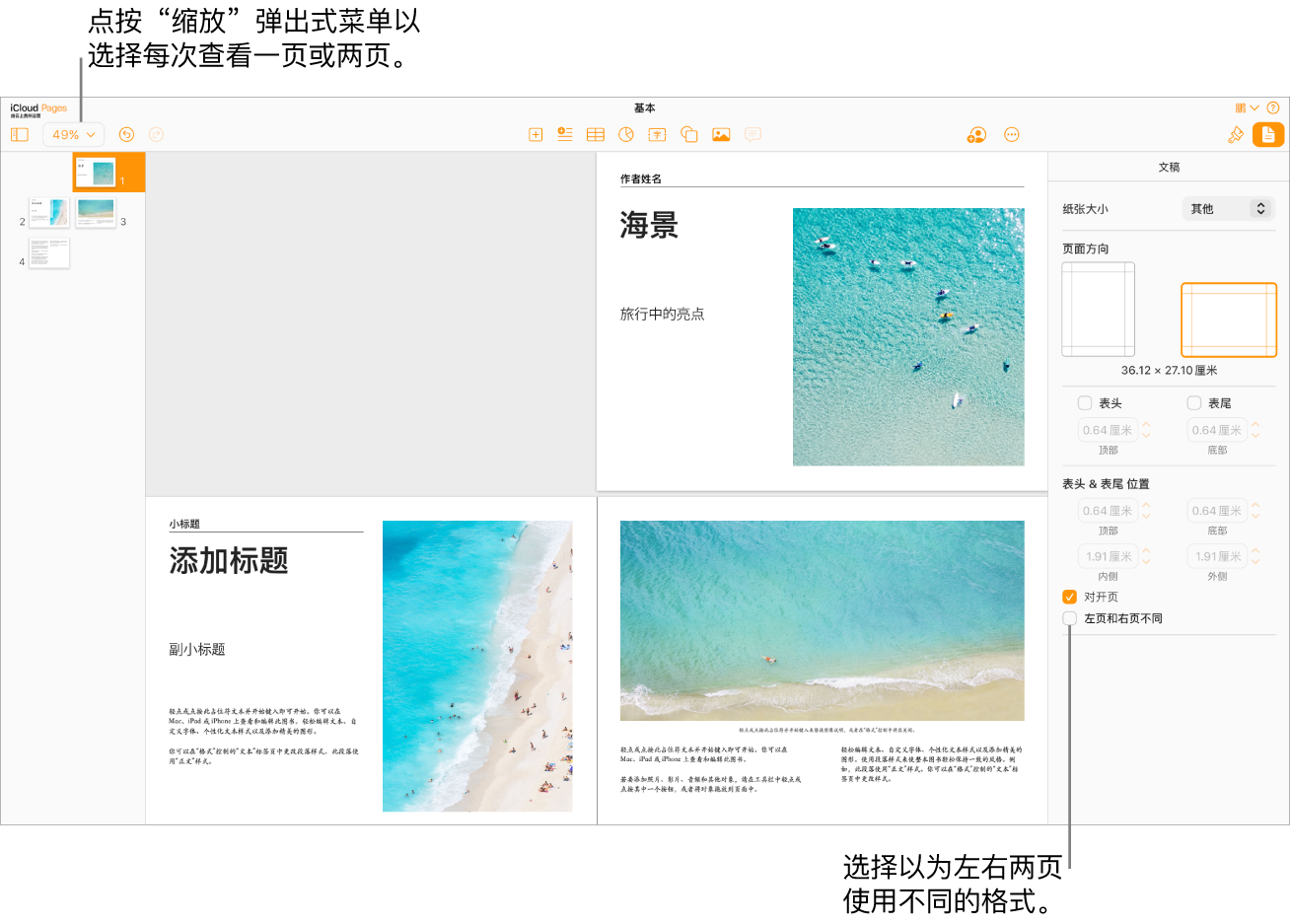Toggle the page thumbnails sidebar
Screen dimensions: 1290x924
click(19, 134)
